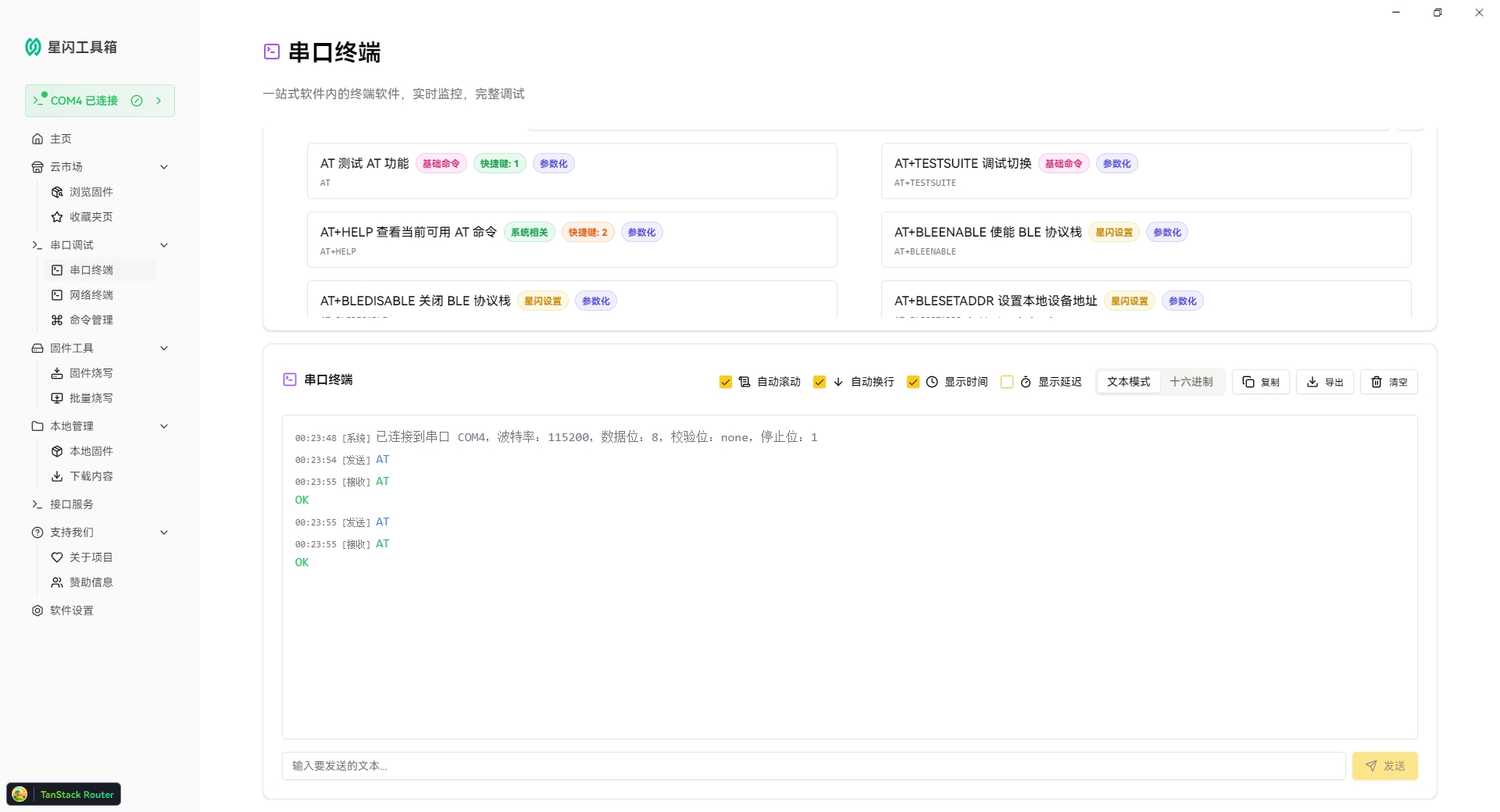Toggle the 显示时间 checkbox

coord(913,382)
